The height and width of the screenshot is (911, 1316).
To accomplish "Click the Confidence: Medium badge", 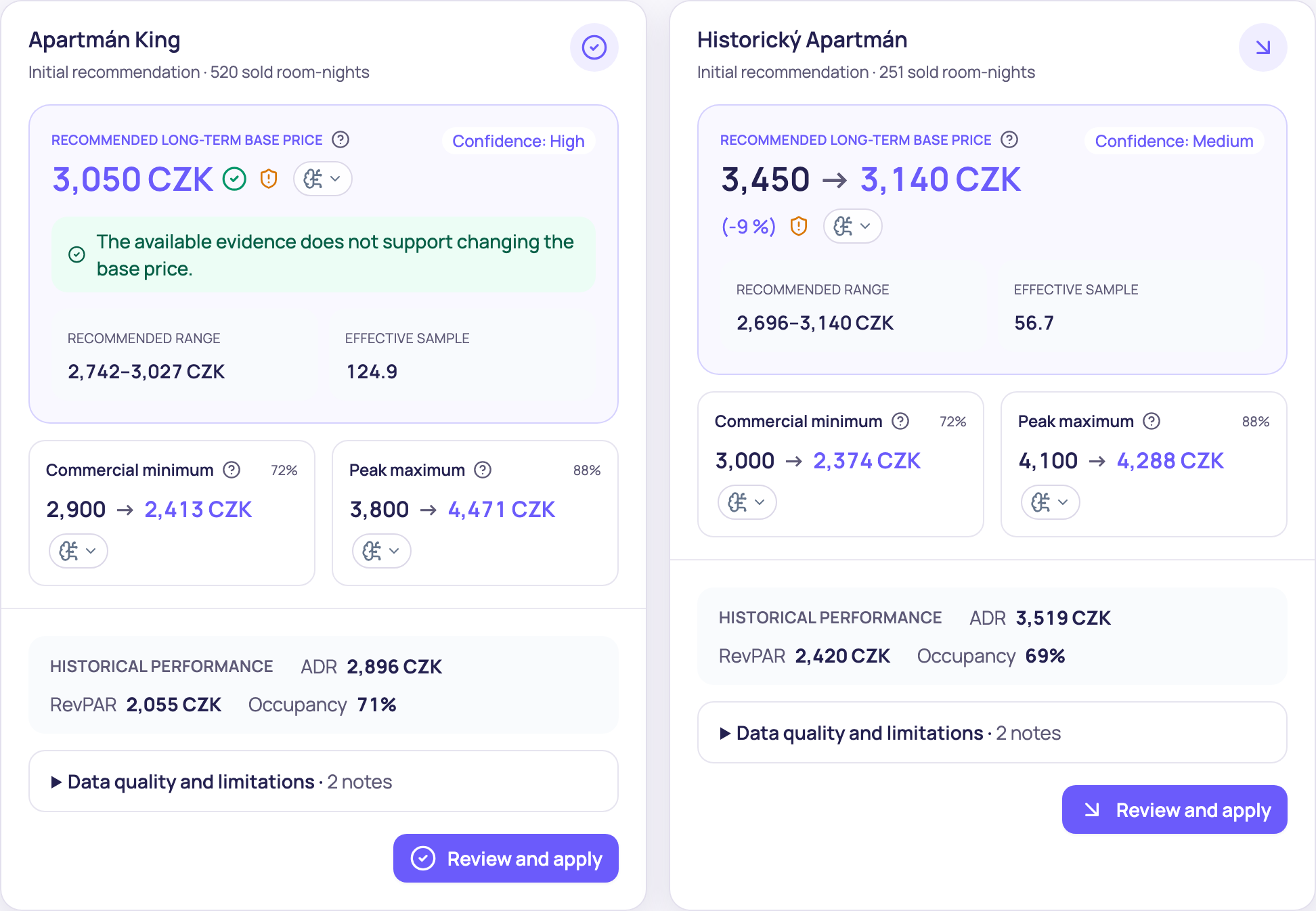I will [1175, 141].
